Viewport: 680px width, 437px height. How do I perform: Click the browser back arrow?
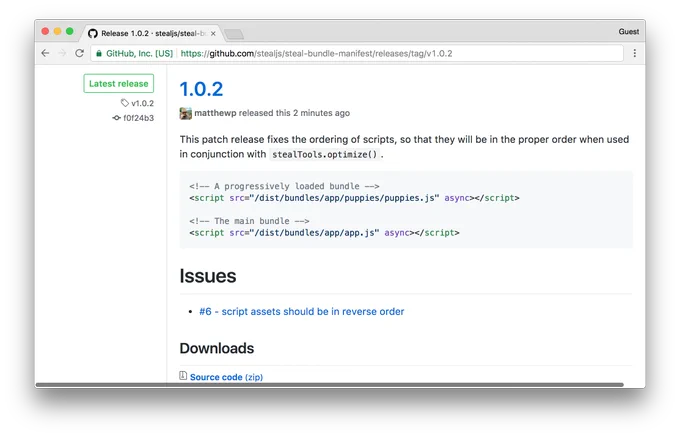click(x=45, y=53)
